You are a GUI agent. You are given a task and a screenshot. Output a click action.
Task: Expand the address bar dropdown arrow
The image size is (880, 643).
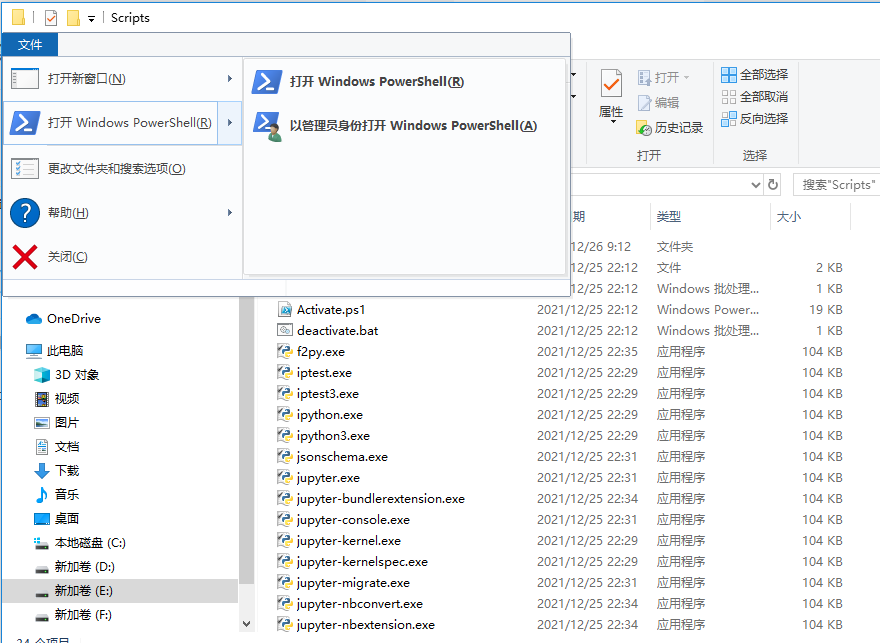[756, 184]
